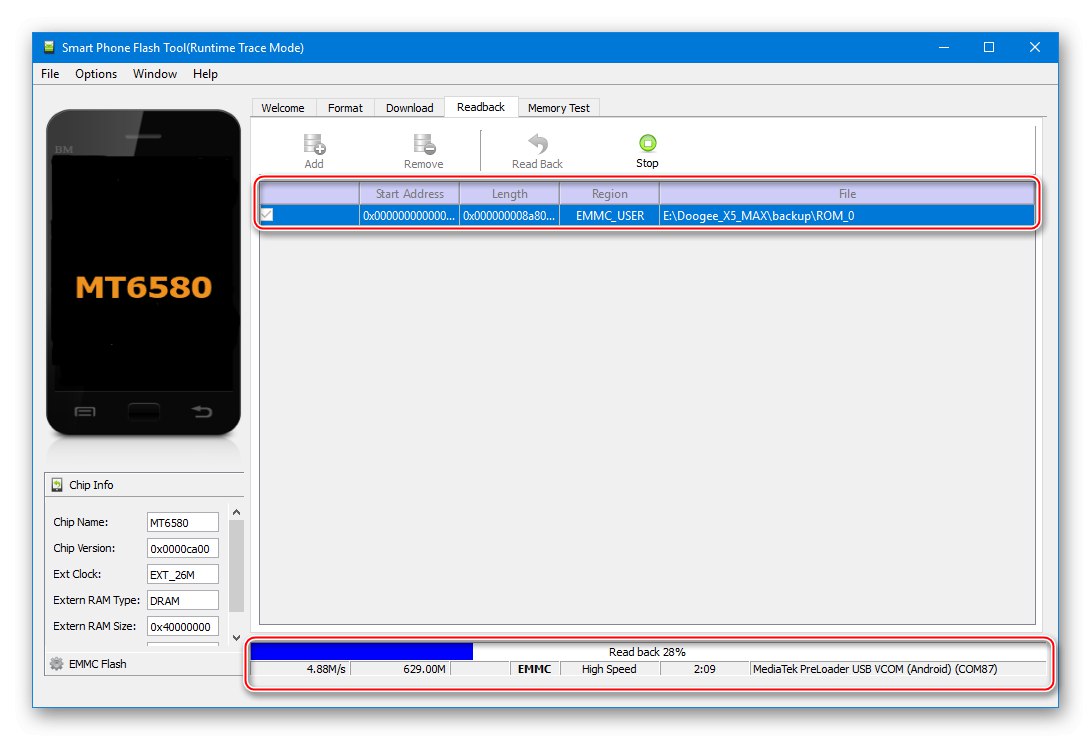Click the Start Address column header
Viewport: 1091px width, 740px height.
pyautogui.click(x=409, y=193)
